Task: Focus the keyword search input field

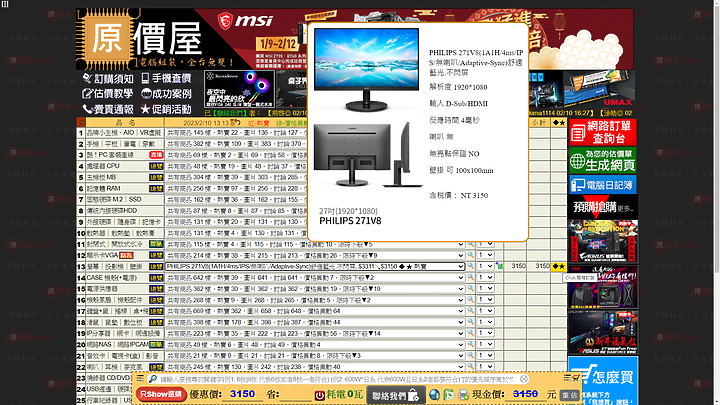Action: (338, 379)
